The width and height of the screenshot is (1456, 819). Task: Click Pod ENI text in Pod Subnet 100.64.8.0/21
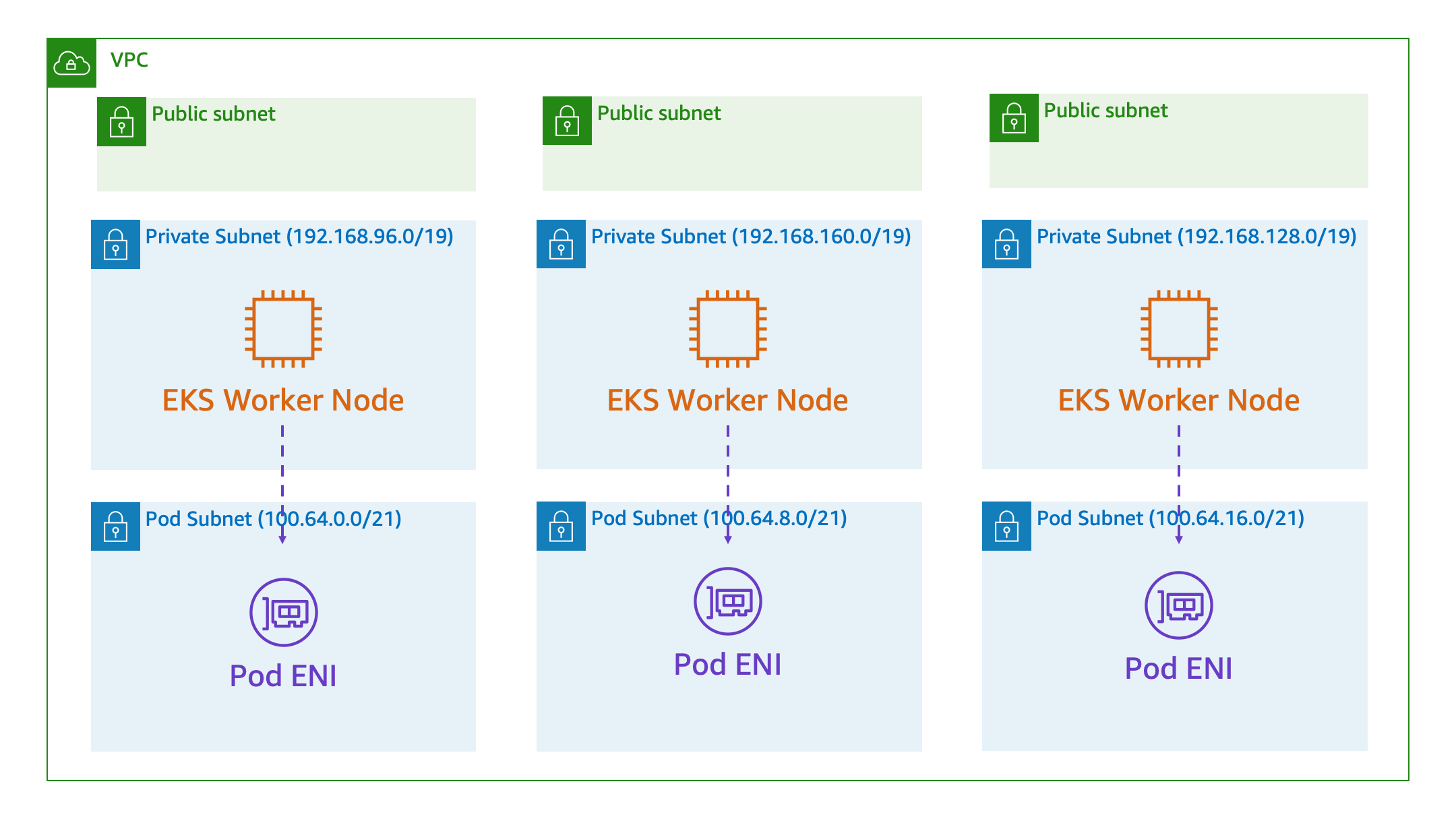point(728,665)
